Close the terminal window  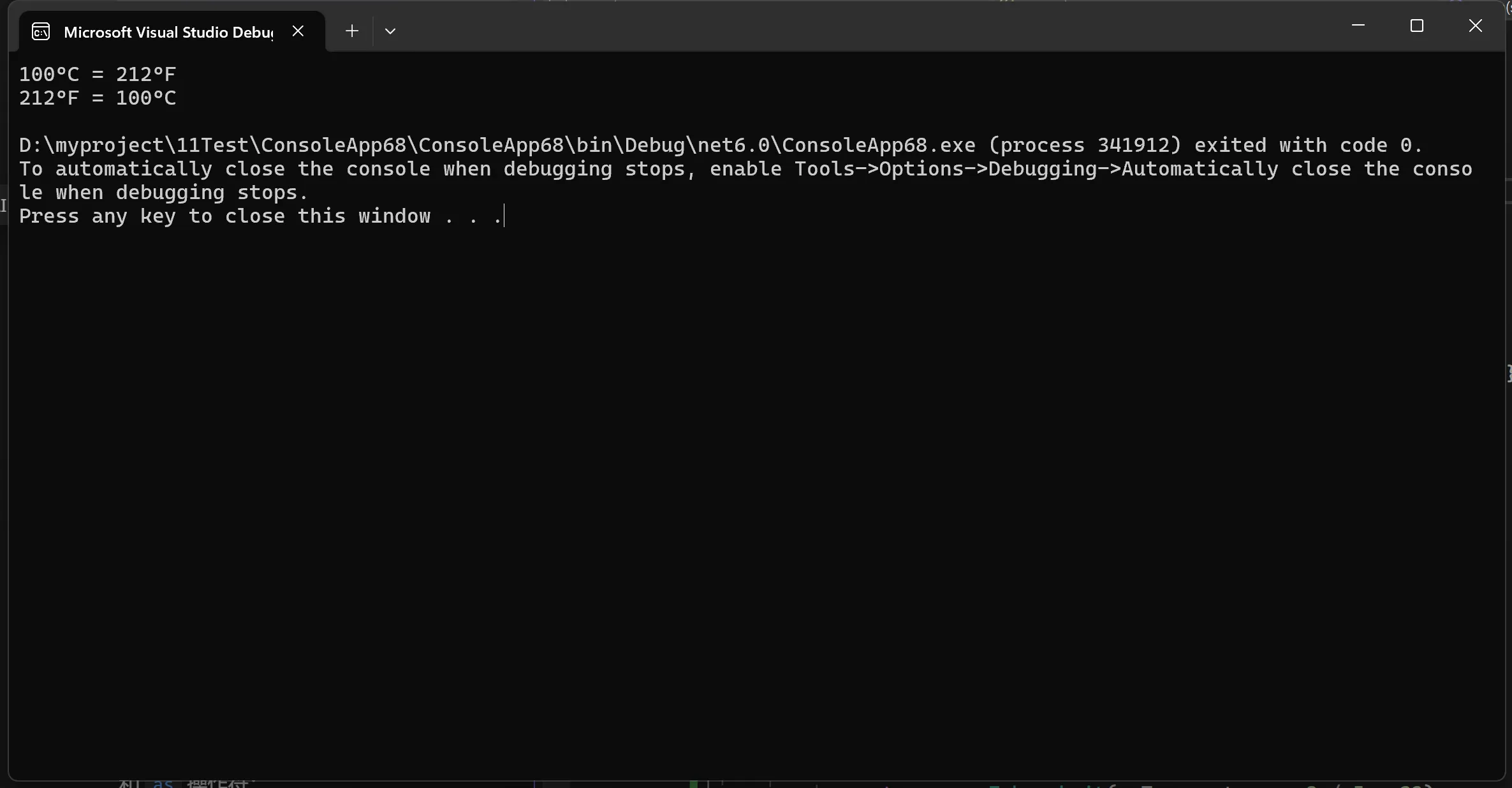(x=1476, y=26)
